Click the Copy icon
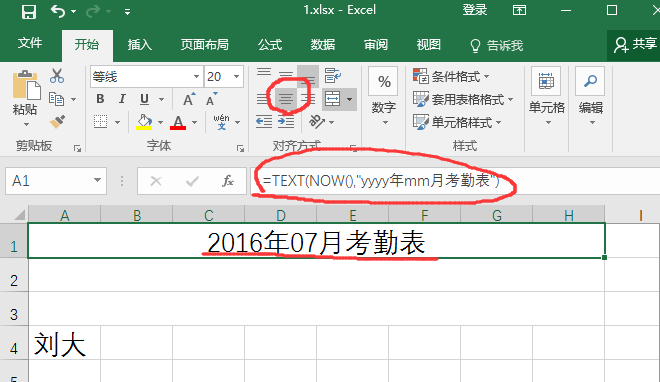Screen dimensions: 660x382 [x=56, y=99]
